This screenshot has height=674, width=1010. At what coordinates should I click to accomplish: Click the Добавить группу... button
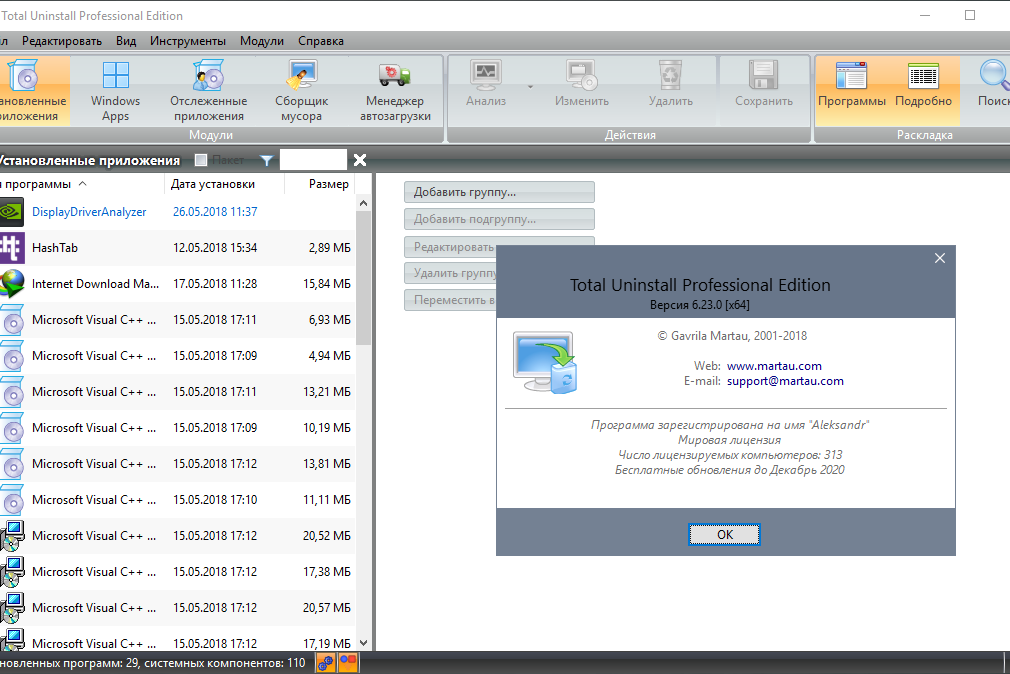[x=499, y=192]
